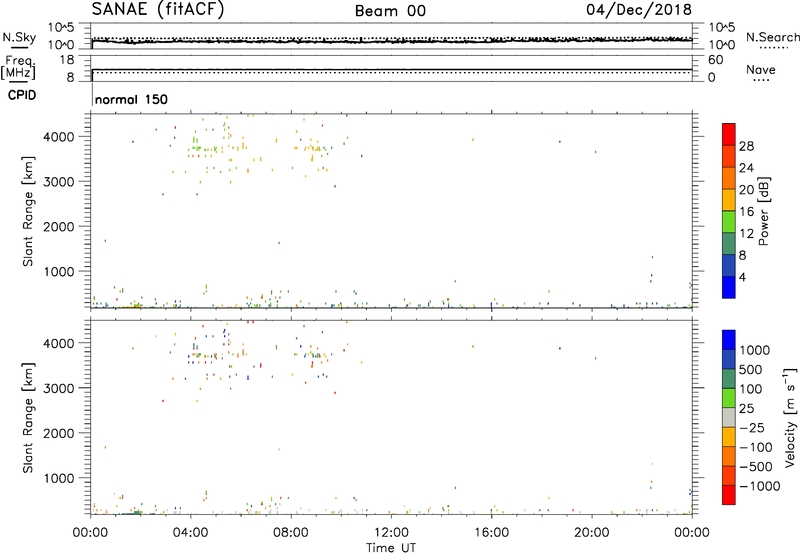
Task: Select the 'Beam 00' heading text
Action: coord(390,11)
